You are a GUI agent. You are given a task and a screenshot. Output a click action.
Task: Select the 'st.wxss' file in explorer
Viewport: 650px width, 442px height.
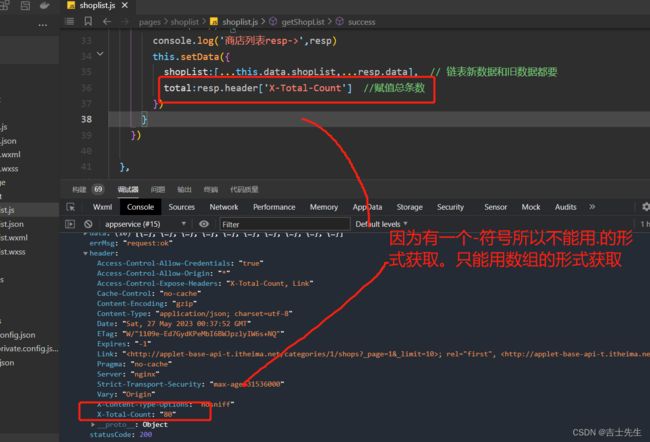coord(13,252)
